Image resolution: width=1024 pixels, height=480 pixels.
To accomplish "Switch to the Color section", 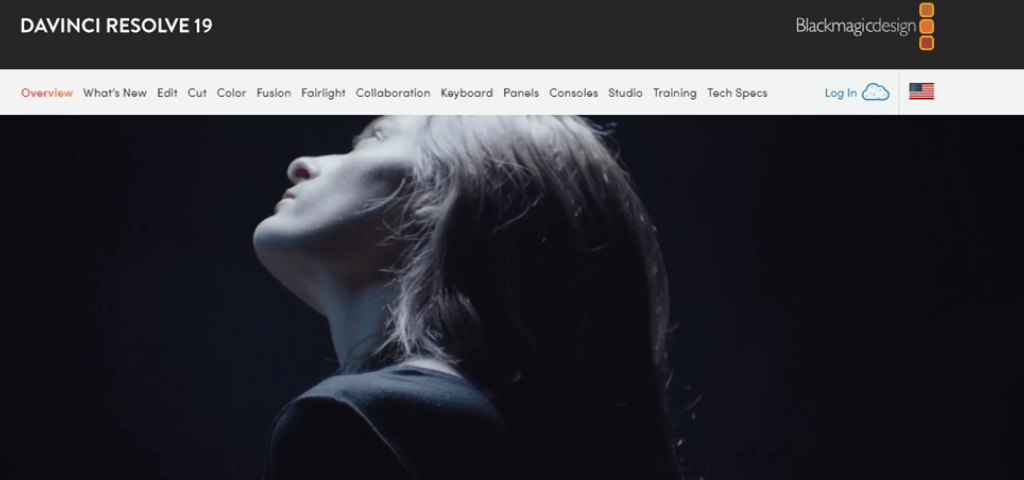I will [231, 93].
